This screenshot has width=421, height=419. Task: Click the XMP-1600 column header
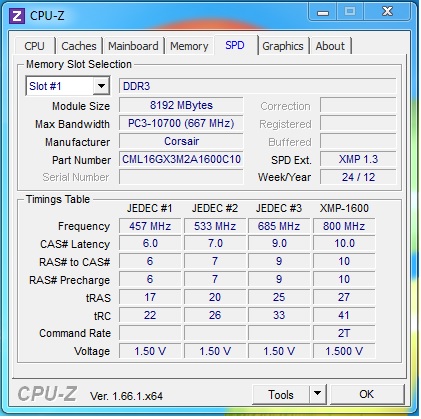(344, 208)
